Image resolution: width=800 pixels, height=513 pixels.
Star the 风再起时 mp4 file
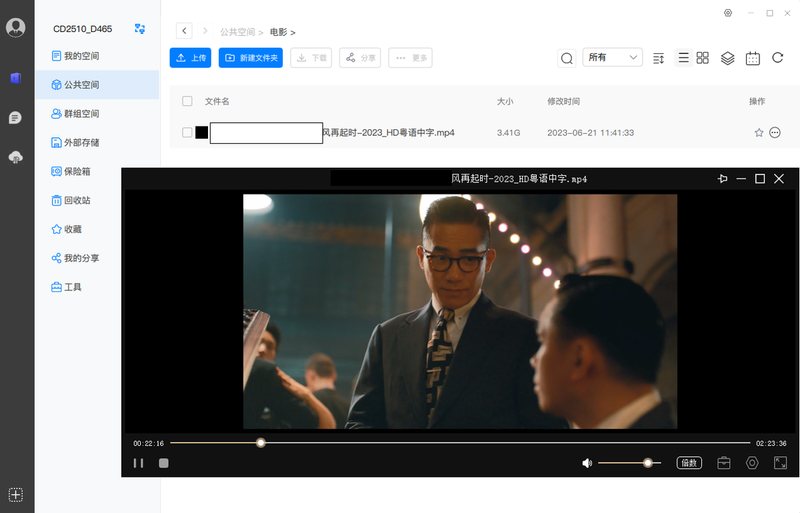point(759,133)
